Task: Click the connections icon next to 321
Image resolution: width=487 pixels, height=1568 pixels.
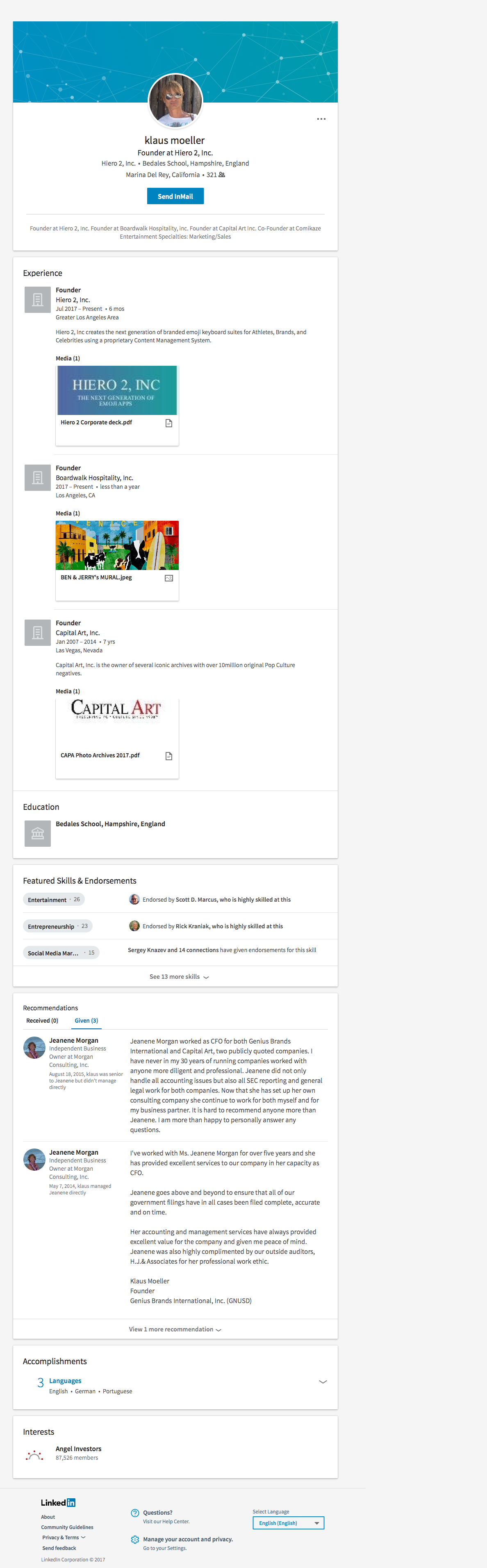Action: pyautogui.click(x=222, y=175)
